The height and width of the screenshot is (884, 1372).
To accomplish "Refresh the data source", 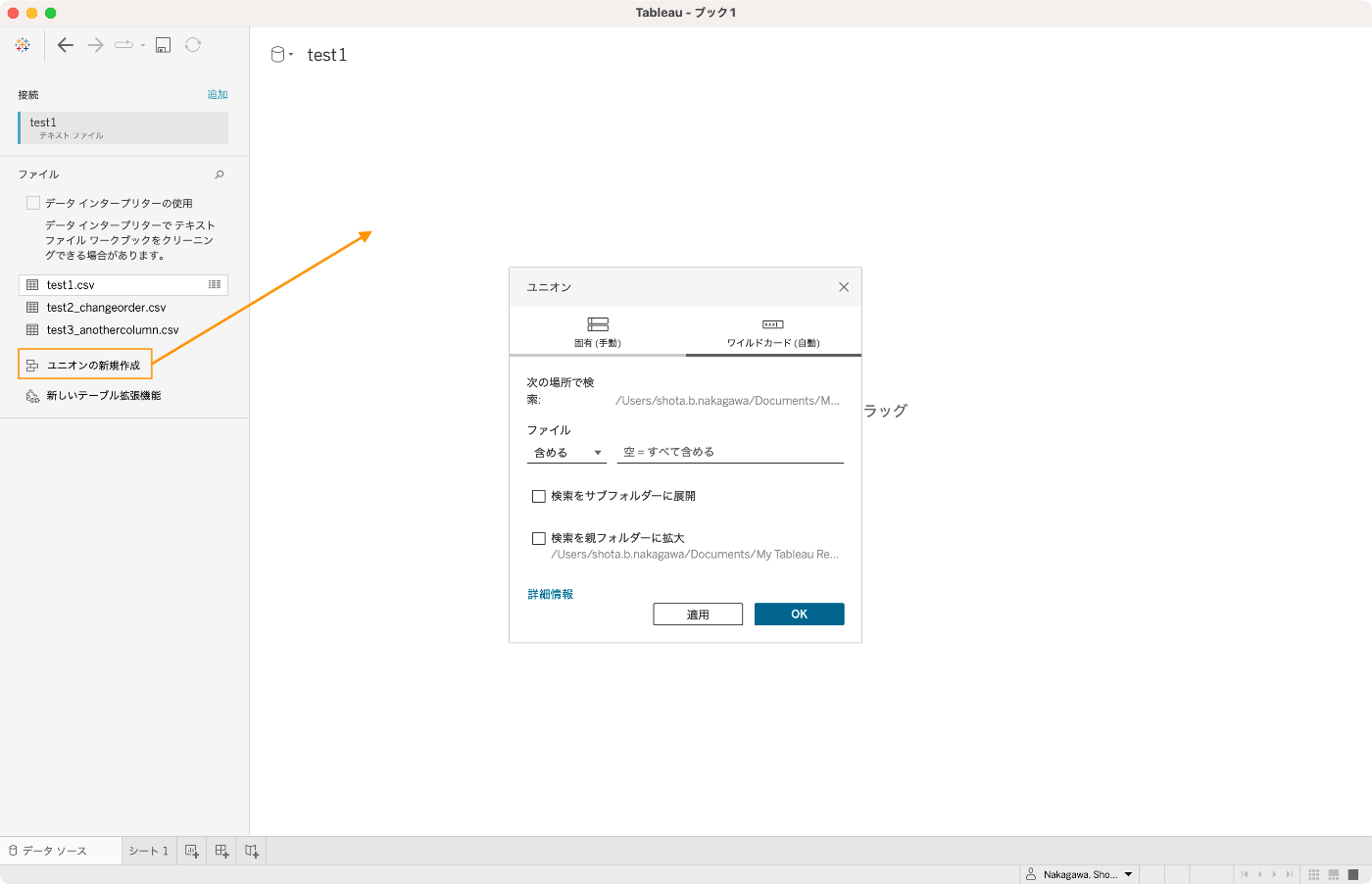I will tap(193, 45).
